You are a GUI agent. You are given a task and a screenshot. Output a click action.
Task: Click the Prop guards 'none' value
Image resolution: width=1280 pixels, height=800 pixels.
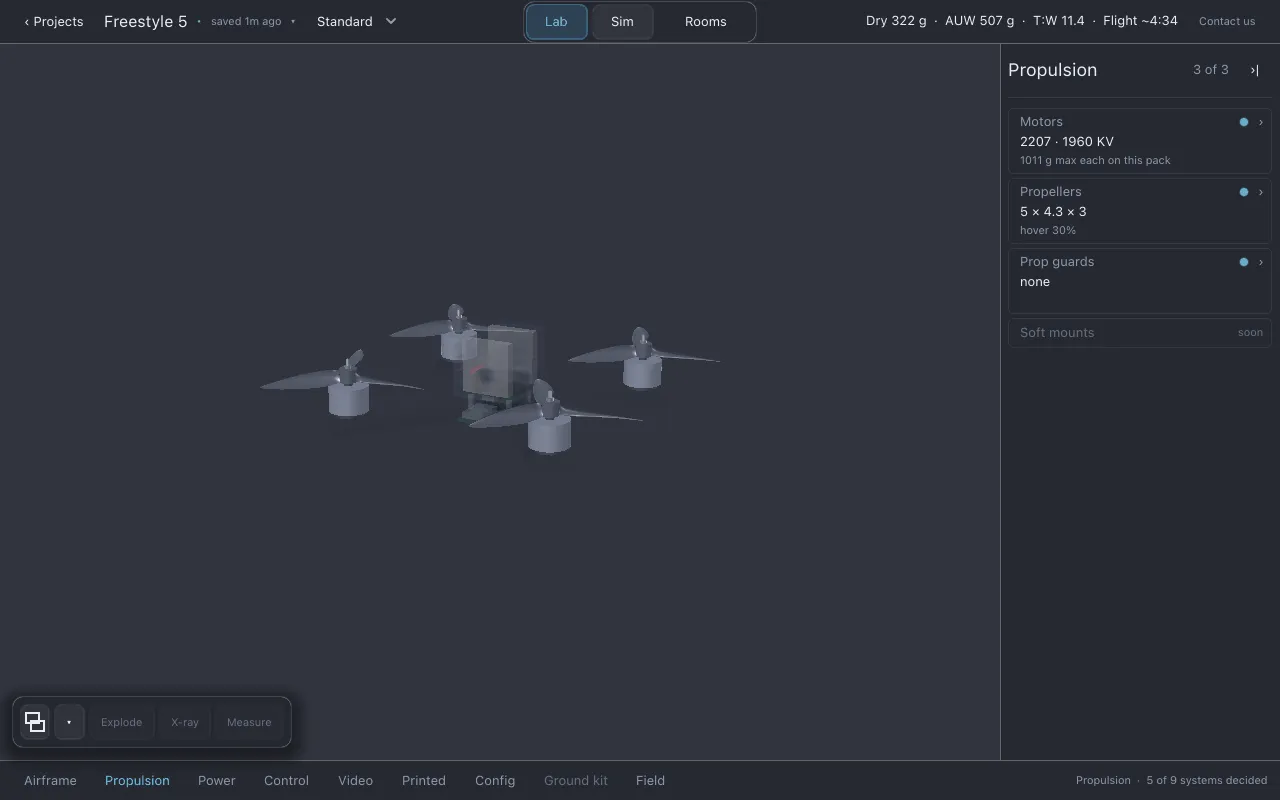pyautogui.click(x=1035, y=282)
